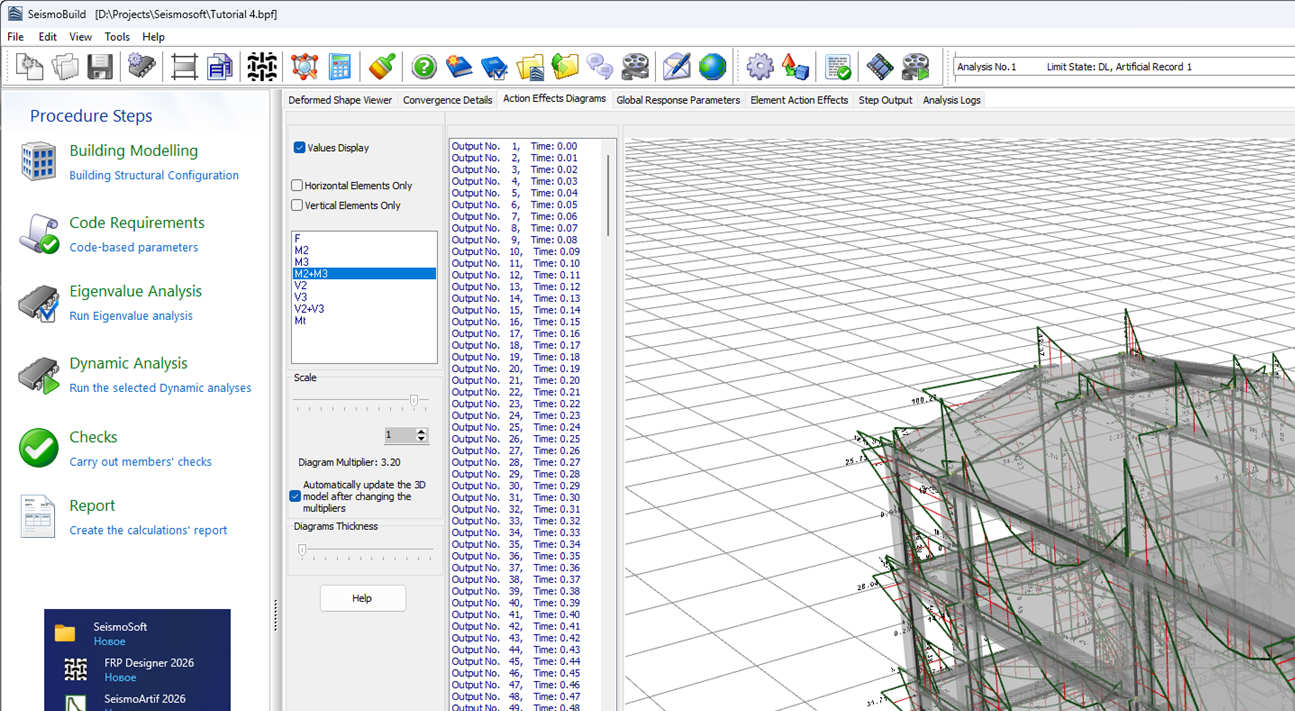Switch to Analysis Logs tab
Viewport: 1295px width, 711px height.
pos(951,100)
